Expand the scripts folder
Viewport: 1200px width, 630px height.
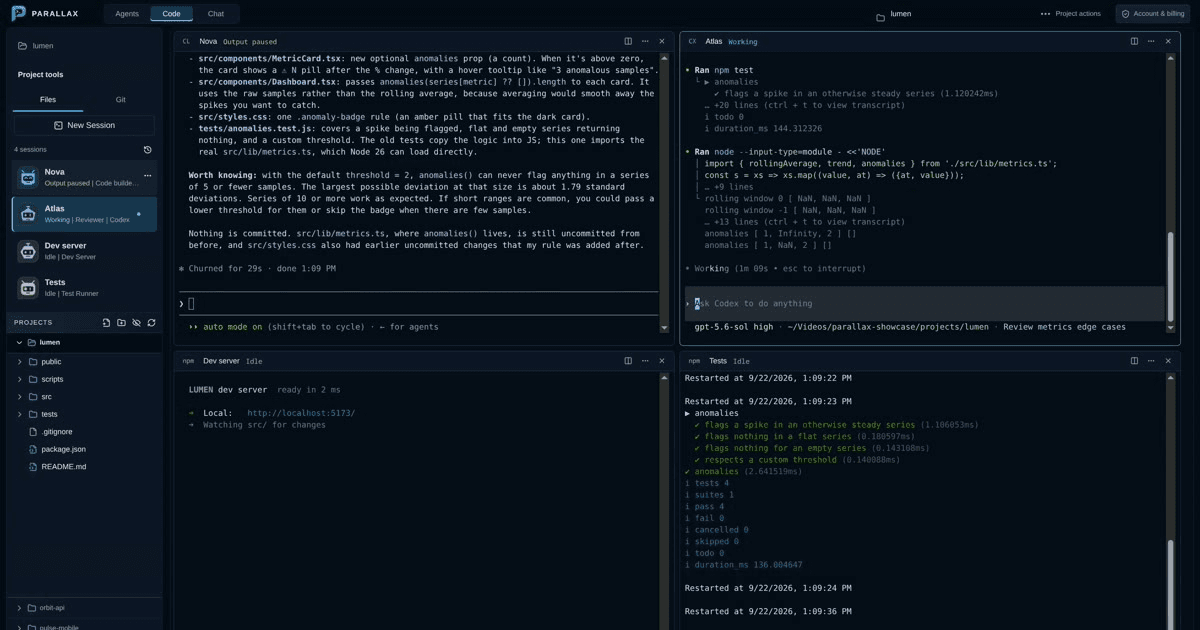tap(20, 379)
